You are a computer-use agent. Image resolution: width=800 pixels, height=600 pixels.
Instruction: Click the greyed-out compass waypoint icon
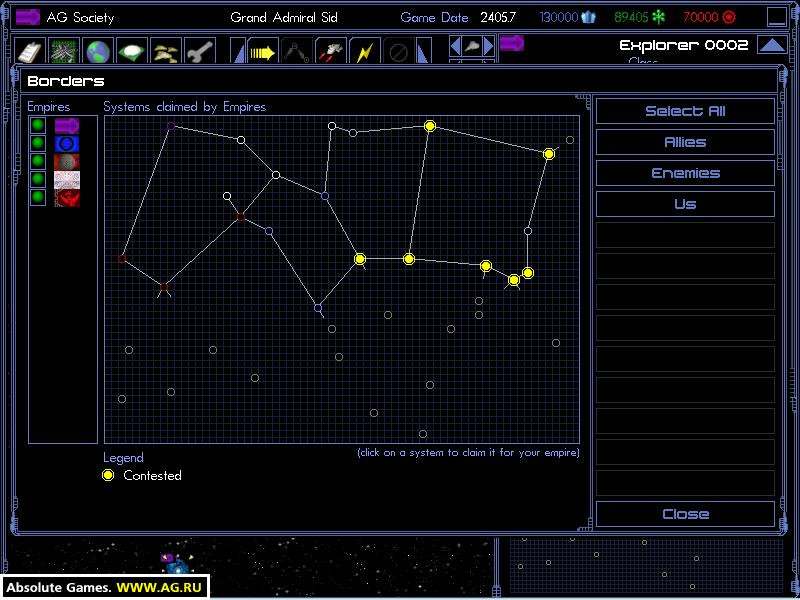click(x=297, y=52)
